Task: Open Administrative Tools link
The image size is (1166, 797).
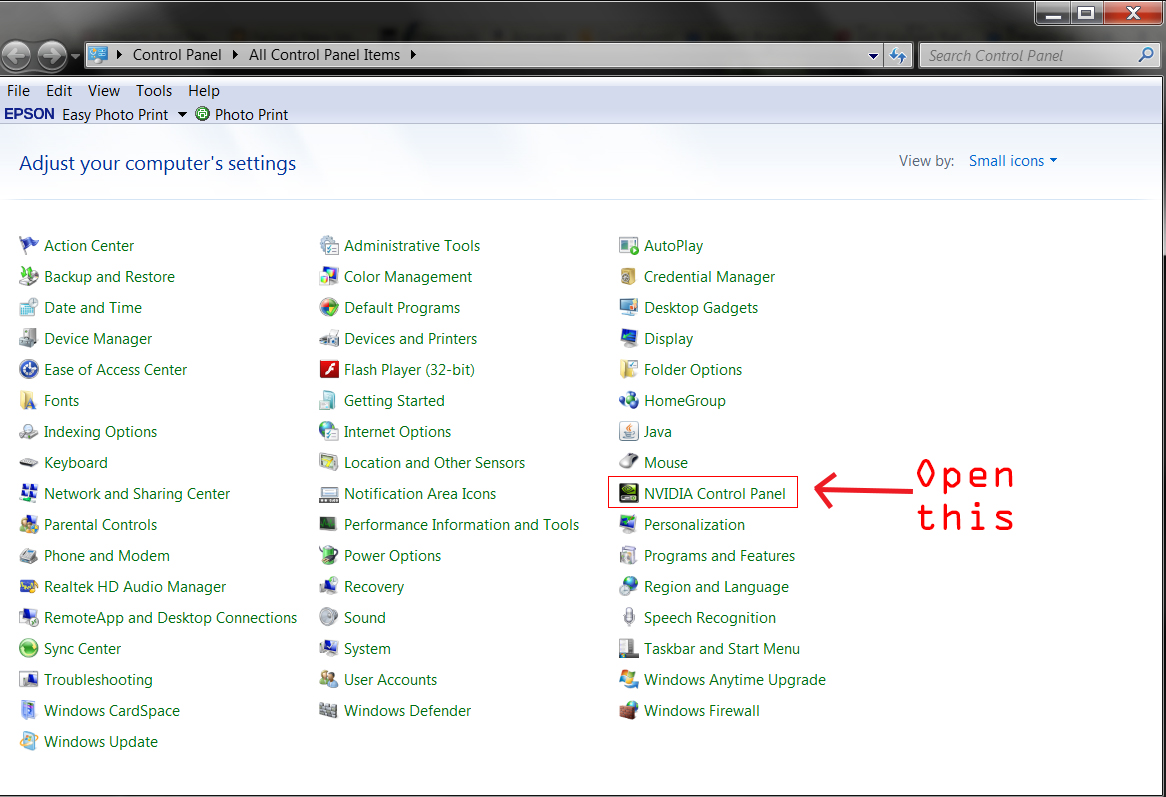Action: pyautogui.click(x=412, y=245)
